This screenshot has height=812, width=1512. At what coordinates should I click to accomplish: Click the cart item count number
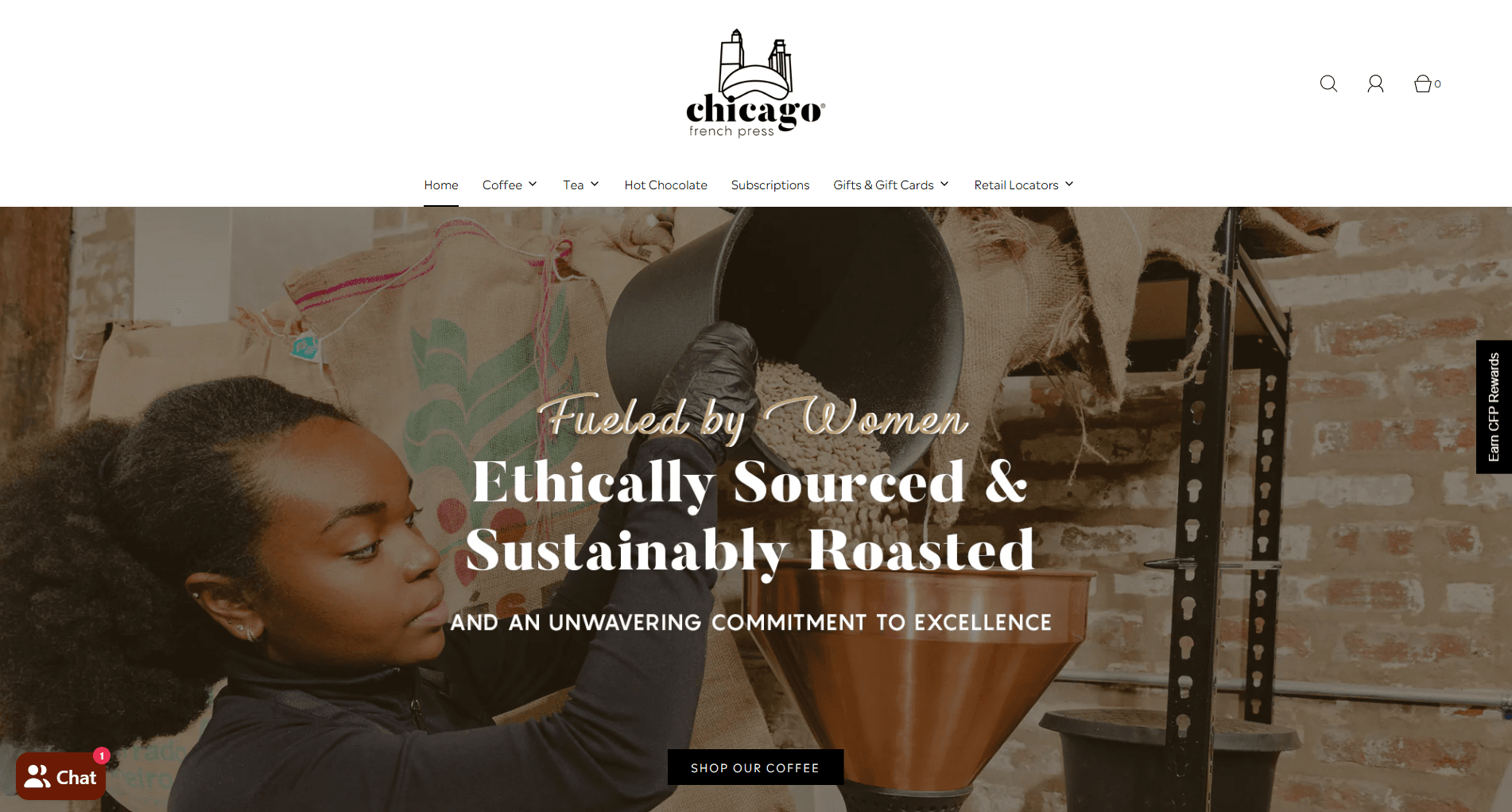pos(1437,84)
